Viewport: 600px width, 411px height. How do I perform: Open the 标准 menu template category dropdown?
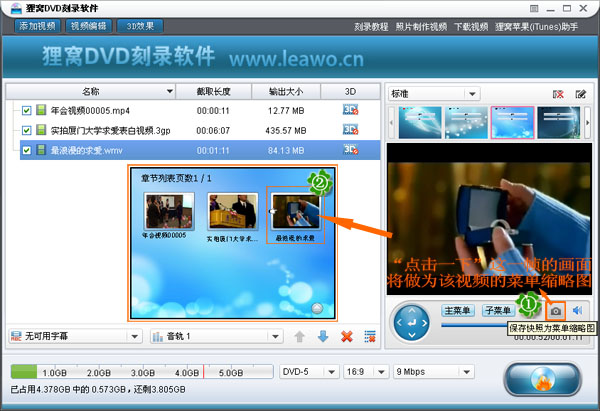(434, 94)
